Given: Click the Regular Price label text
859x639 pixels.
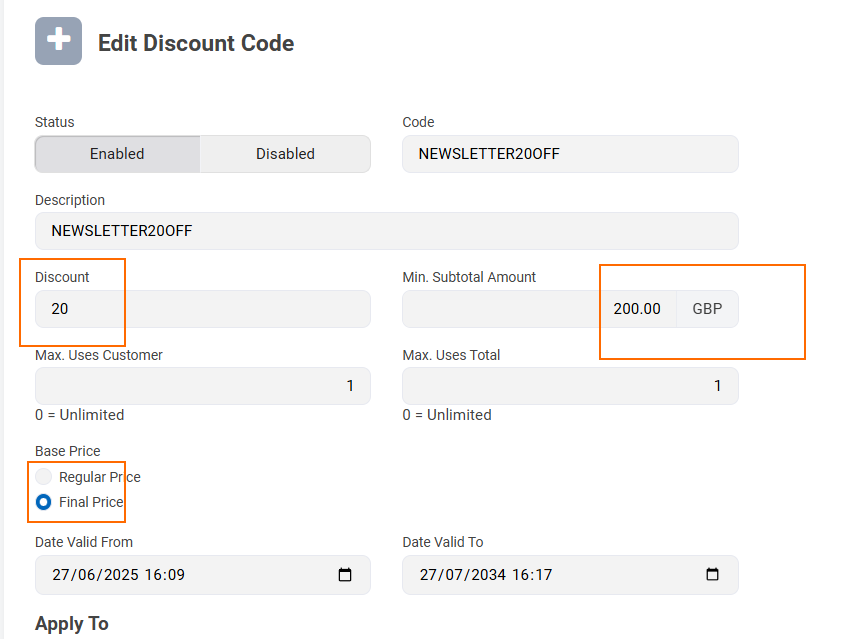Looking at the screenshot, I should (100, 477).
